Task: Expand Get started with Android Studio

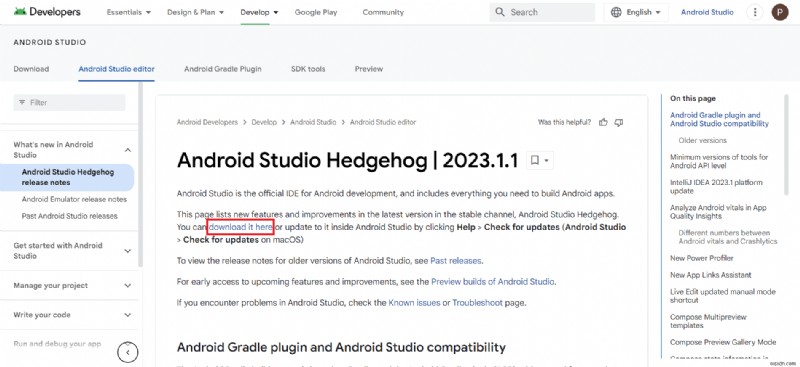Action: [x=128, y=251]
